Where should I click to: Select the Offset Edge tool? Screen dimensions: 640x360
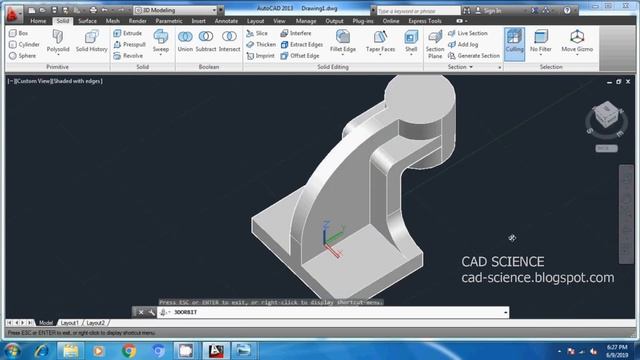[300, 56]
